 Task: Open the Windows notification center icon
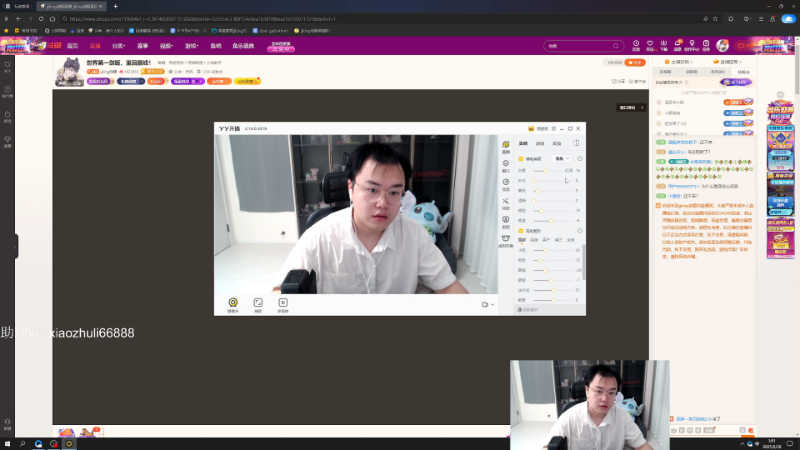tap(790, 444)
